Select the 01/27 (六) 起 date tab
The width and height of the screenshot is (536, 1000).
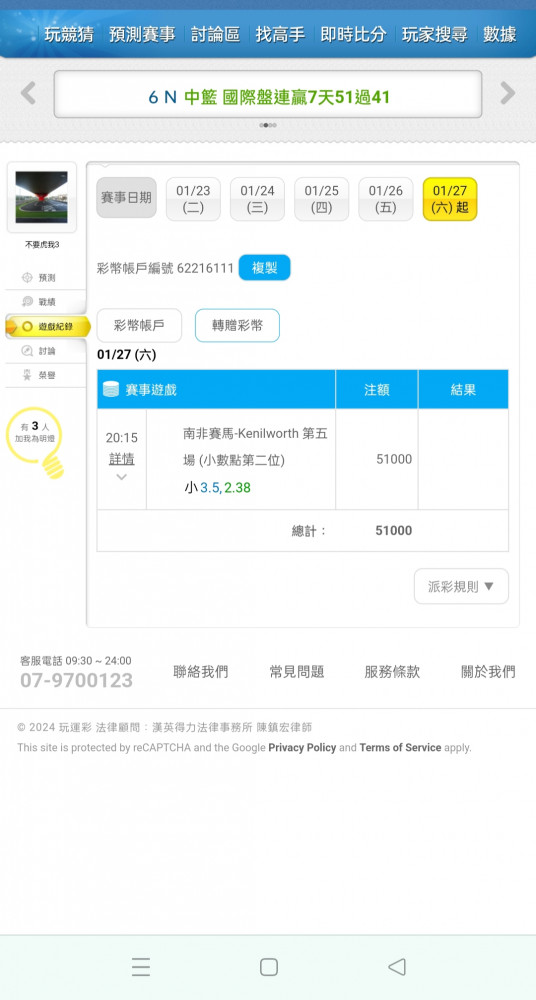450,199
